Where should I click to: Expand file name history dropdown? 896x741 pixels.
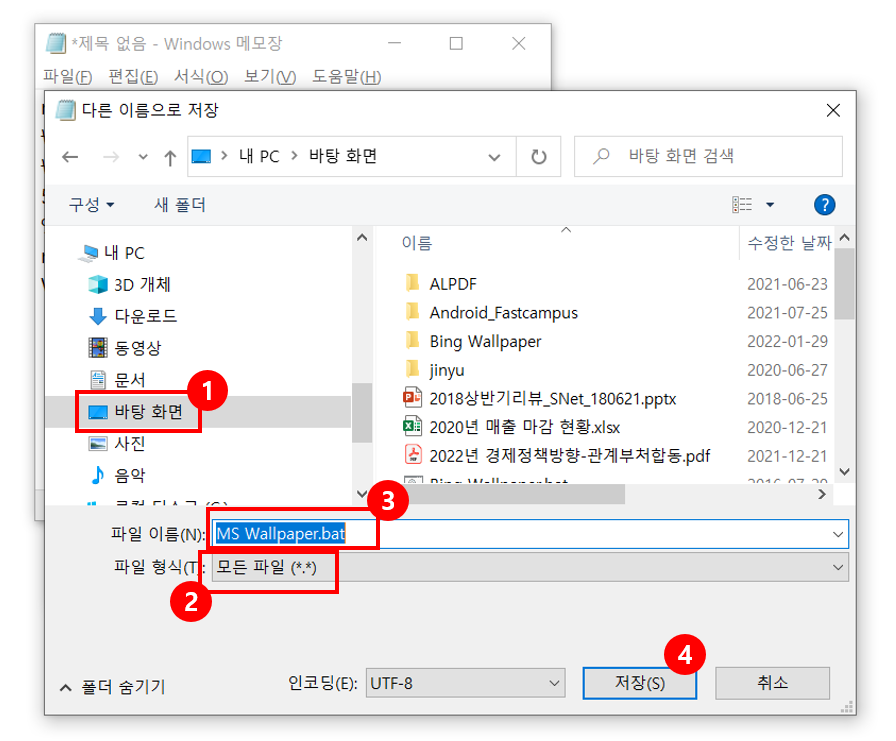point(838,534)
